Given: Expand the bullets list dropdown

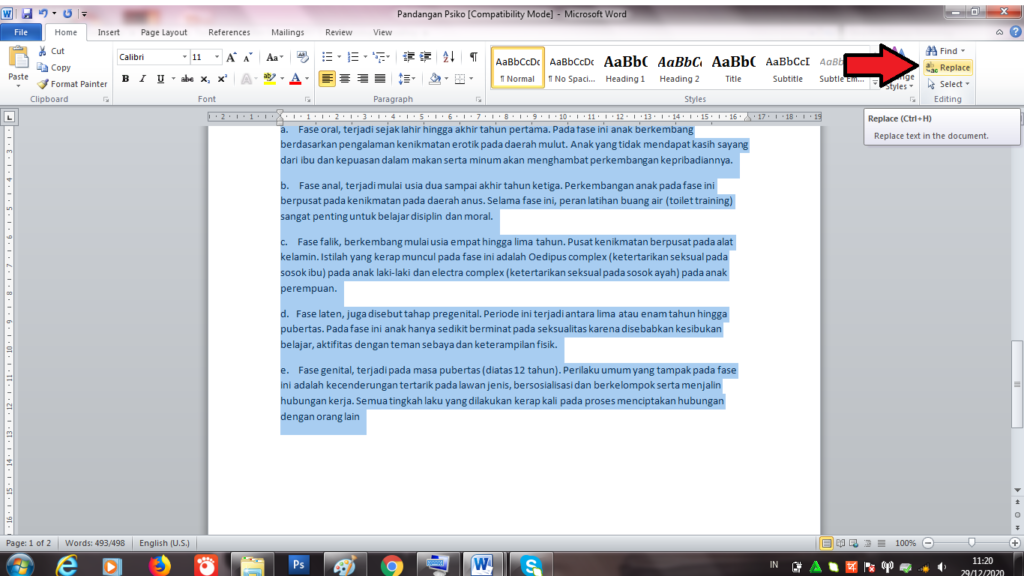Looking at the screenshot, I should pyautogui.click(x=339, y=57).
